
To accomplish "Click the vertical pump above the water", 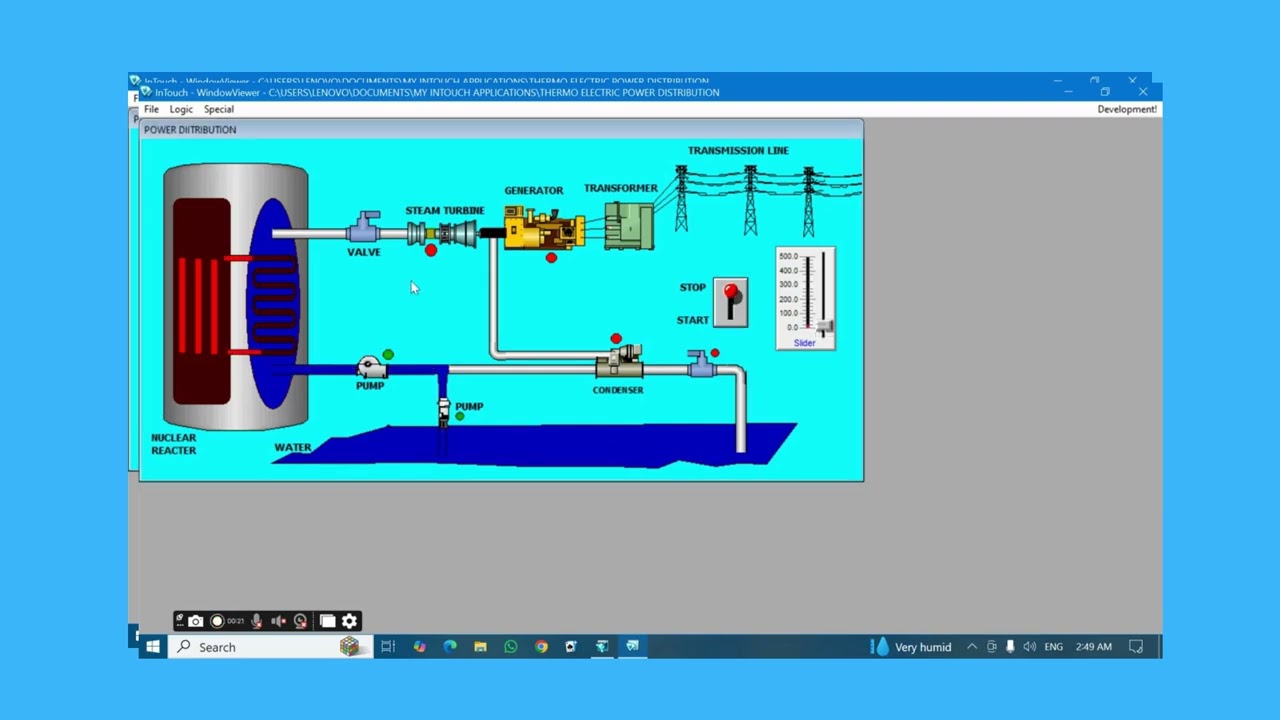I will pos(444,411).
